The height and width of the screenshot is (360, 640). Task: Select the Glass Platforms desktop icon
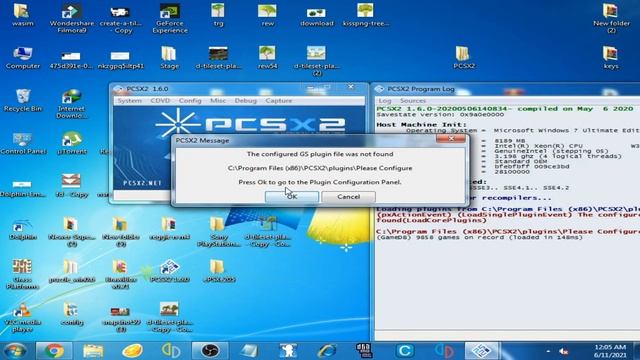[x=22, y=274]
